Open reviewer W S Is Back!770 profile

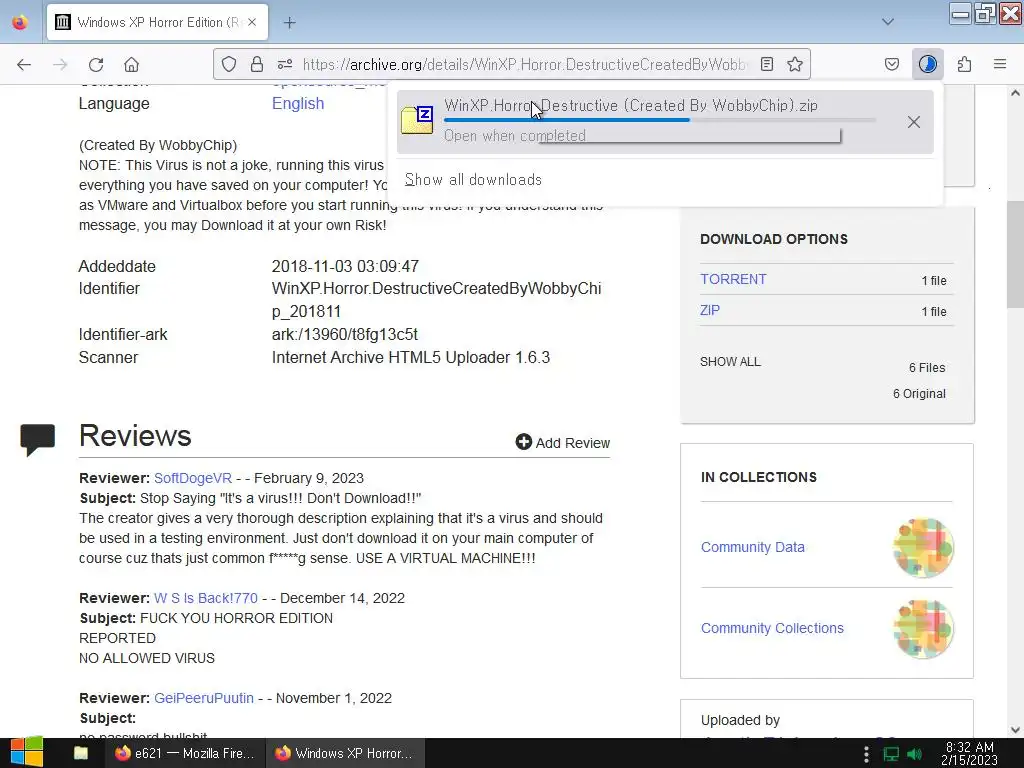point(206,598)
